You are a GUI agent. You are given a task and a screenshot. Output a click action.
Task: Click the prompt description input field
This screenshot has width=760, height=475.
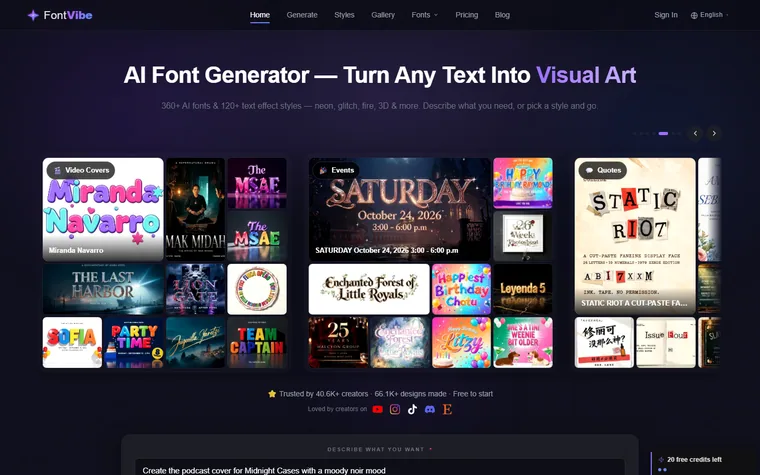380,468
